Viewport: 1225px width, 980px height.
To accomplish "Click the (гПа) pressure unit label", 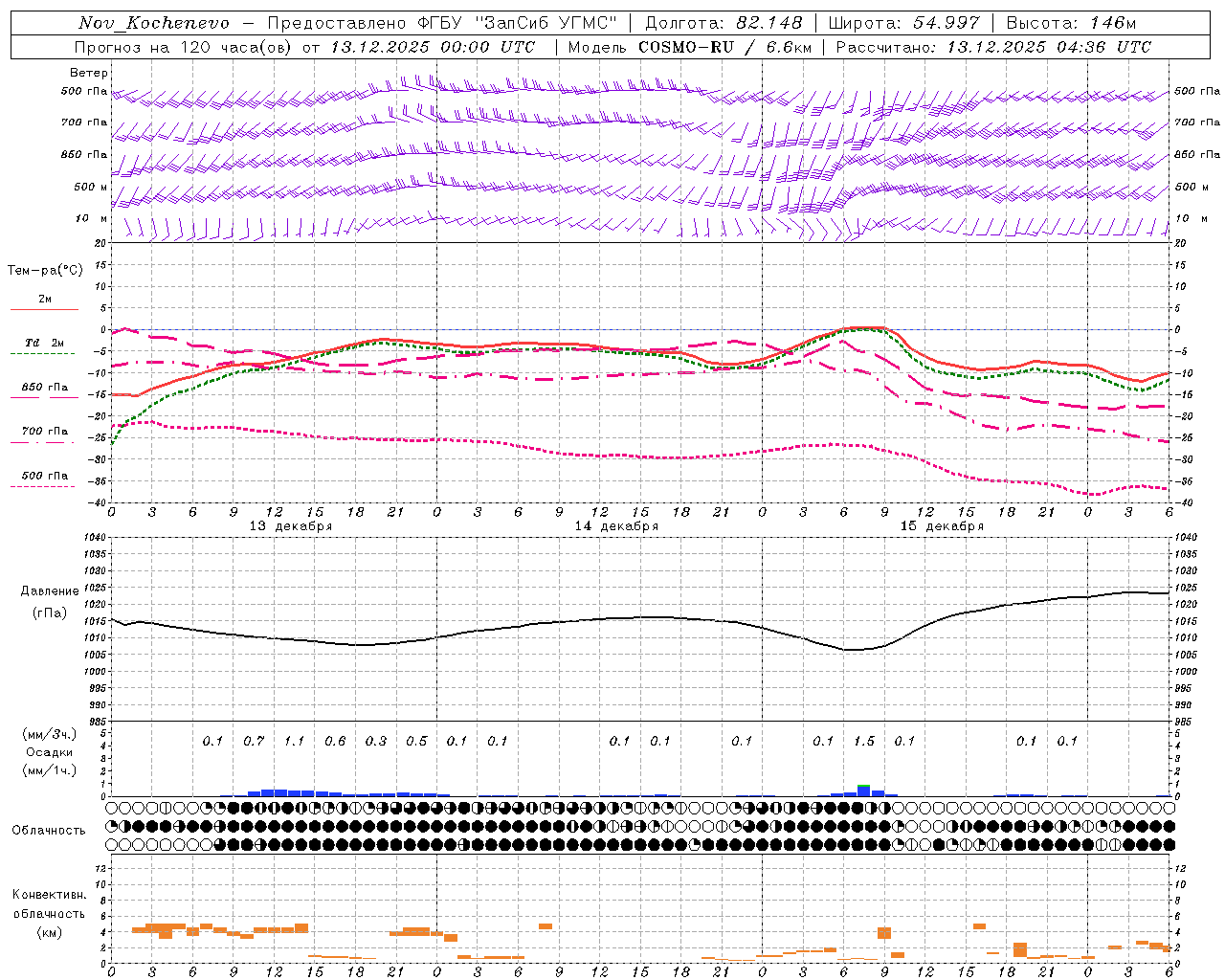I will pos(50,613).
